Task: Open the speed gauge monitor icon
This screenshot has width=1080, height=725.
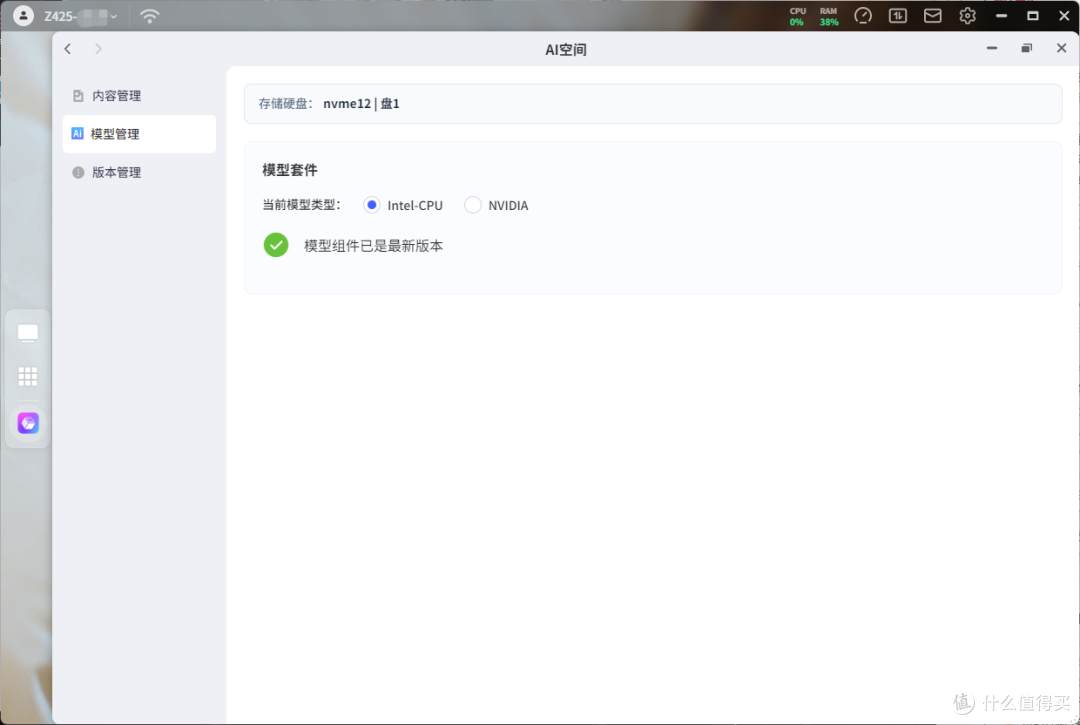Action: (863, 16)
